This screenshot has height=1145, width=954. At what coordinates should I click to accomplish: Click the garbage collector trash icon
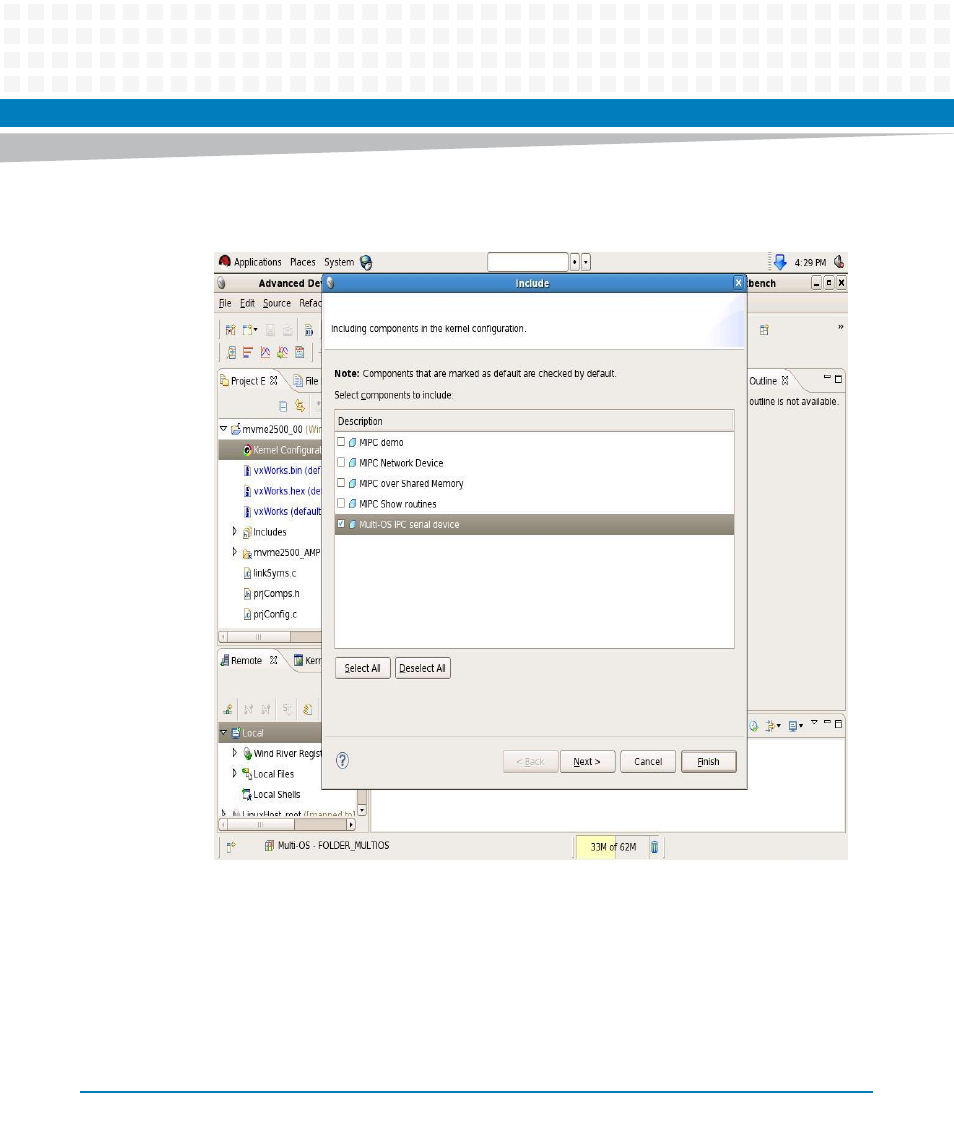655,847
